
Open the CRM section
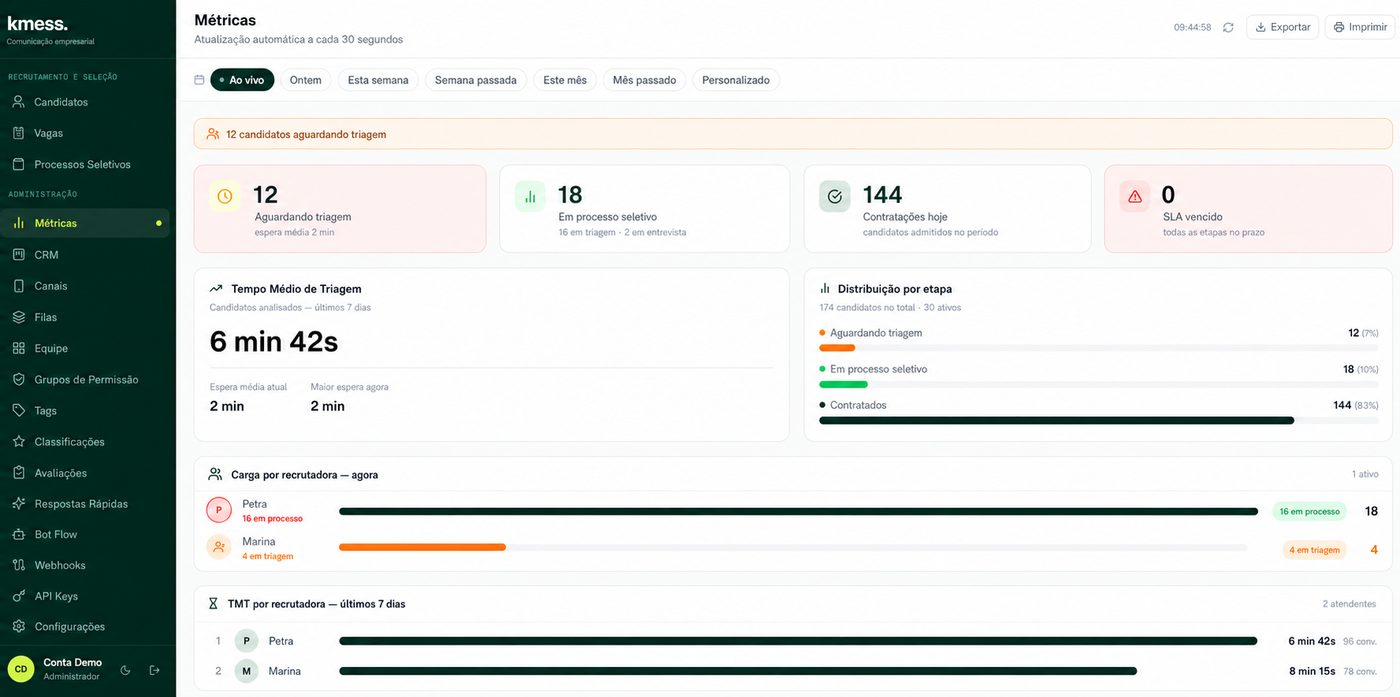point(86,255)
